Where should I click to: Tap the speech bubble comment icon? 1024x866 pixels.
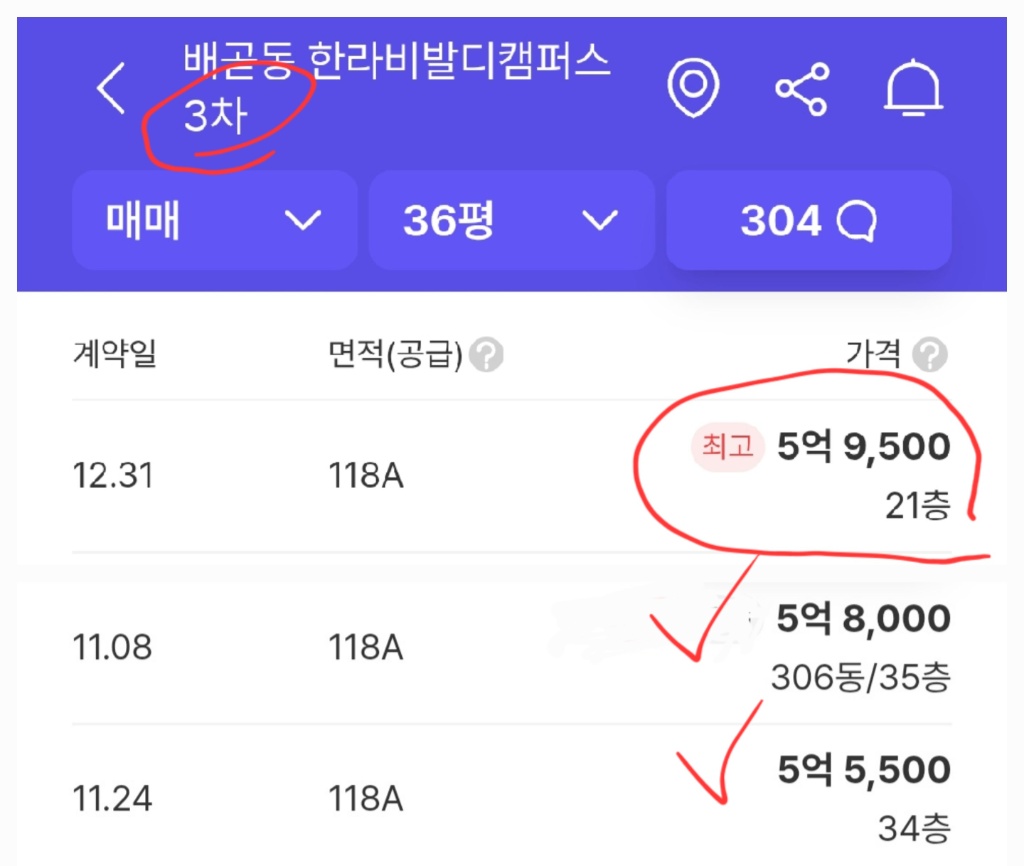(856, 221)
